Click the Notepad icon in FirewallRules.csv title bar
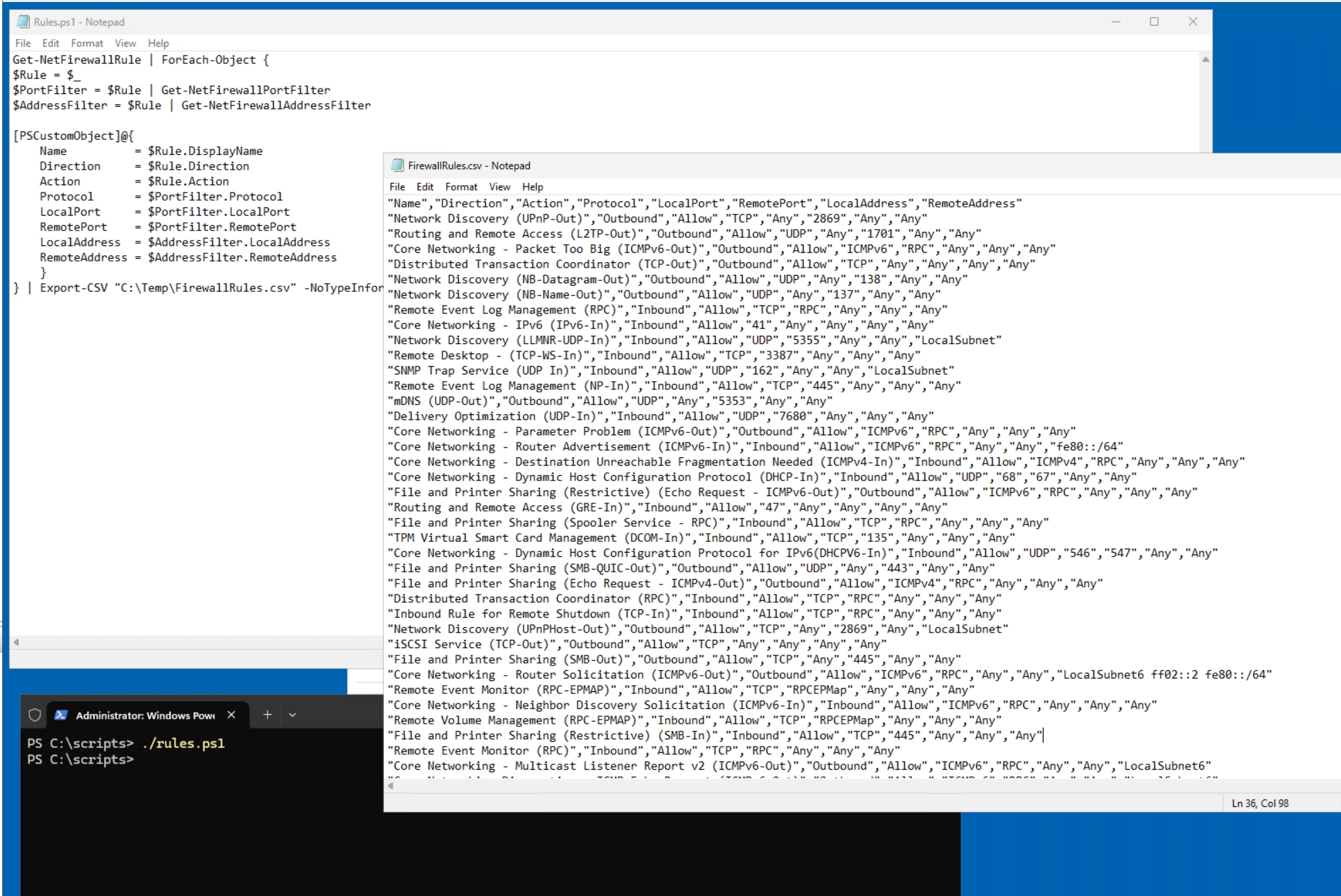Viewport: 1341px width, 896px height. point(397,165)
